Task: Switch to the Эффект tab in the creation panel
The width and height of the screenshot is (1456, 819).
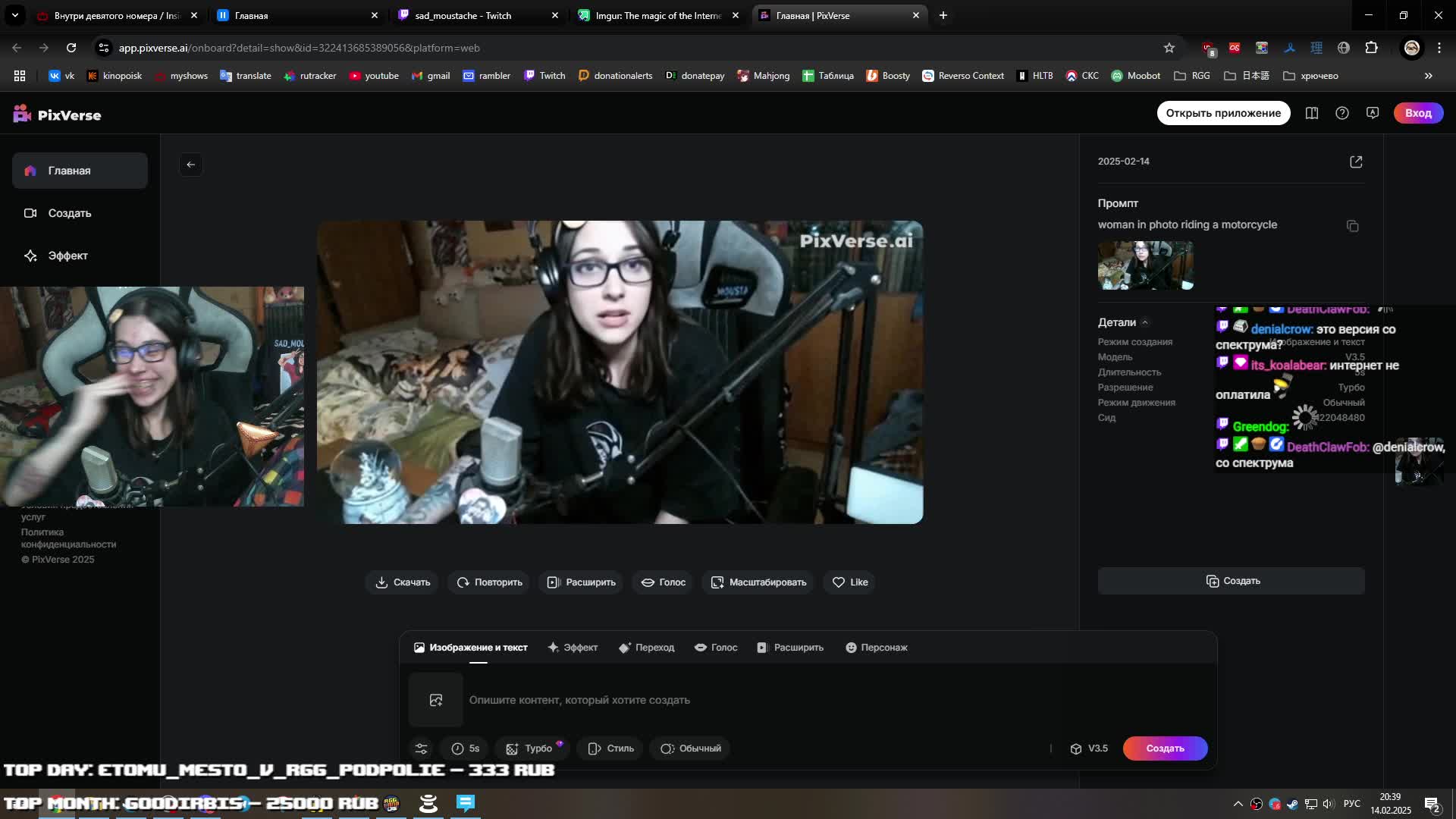Action: (x=573, y=648)
